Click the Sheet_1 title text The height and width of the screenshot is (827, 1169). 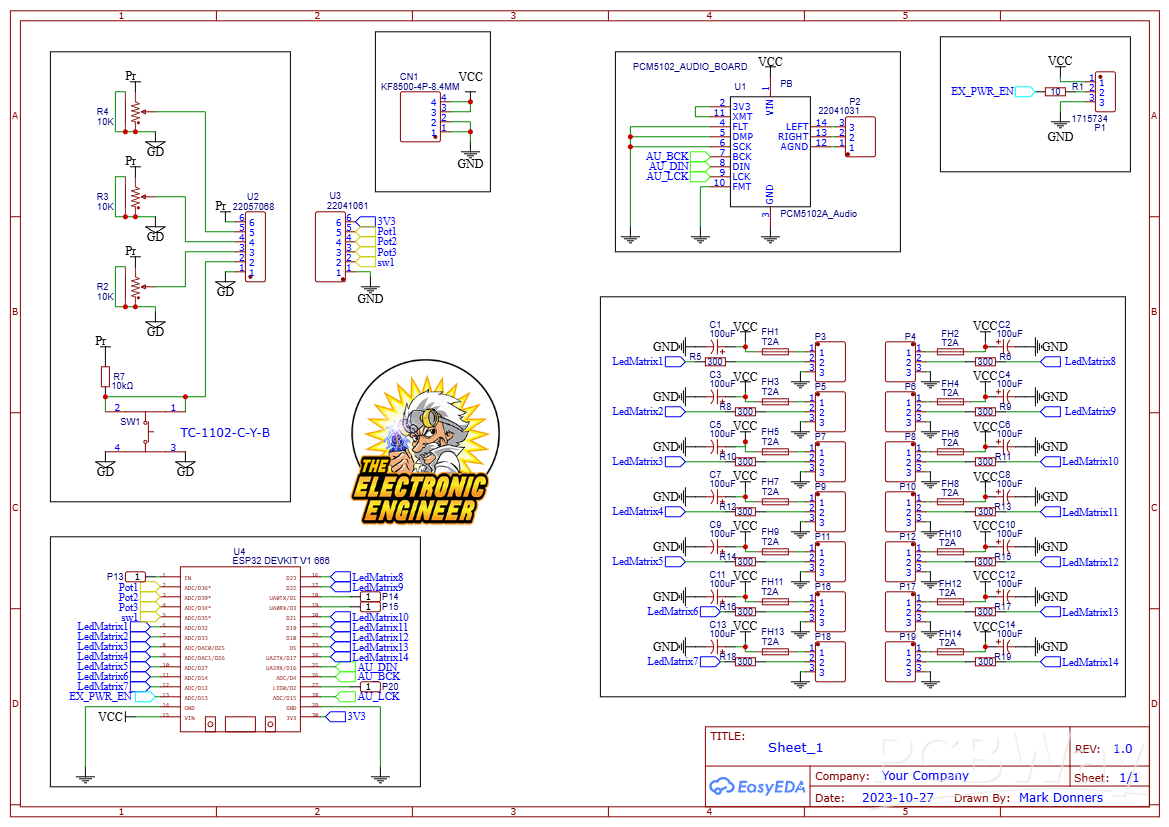click(795, 748)
